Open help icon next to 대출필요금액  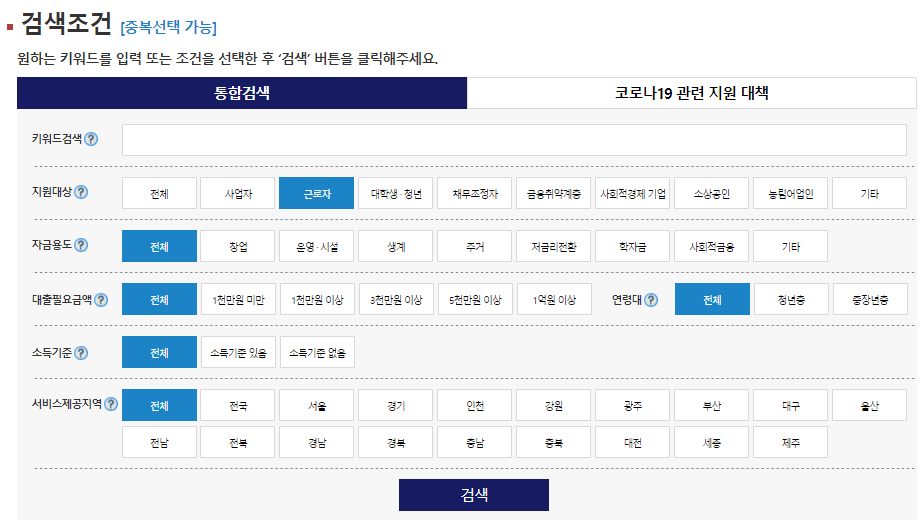(101, 300)
